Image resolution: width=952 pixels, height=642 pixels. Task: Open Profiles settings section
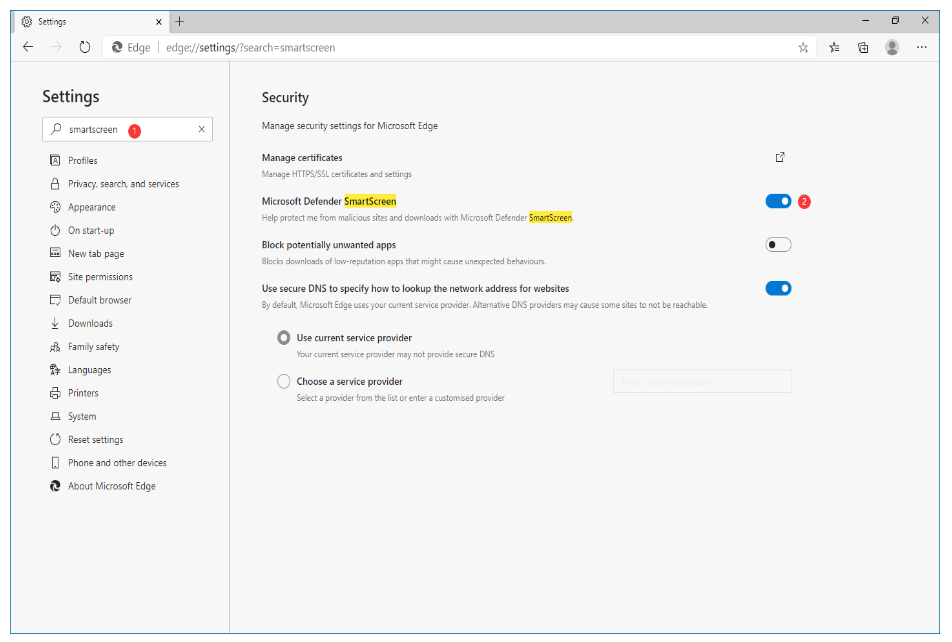click(83, 160)
